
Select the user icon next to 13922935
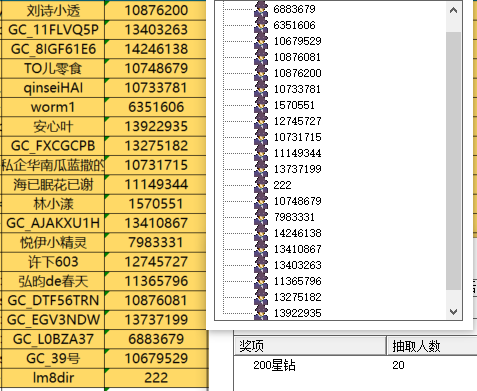(261, 312)
